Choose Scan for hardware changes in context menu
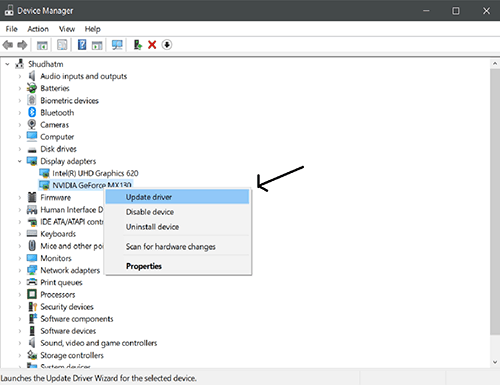The height and width of the screenshot is (385, 500). (x=177, y=247)
